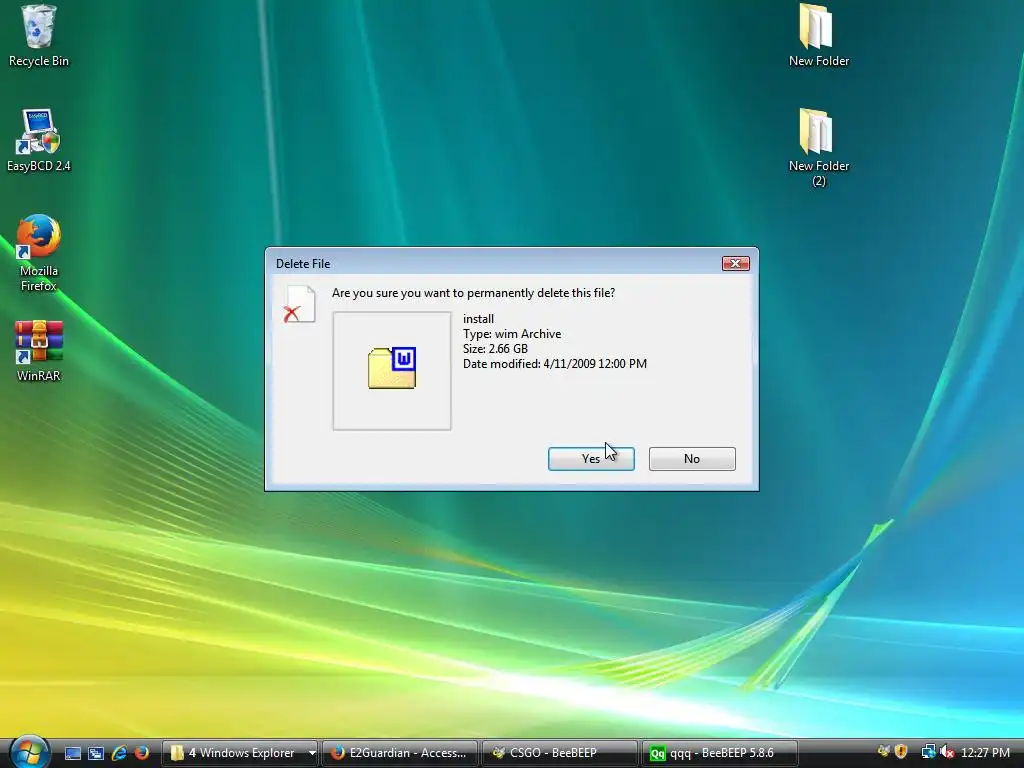Click the 'Date modified' line in dialog
1024x768 pixels.
[x=554, y=364]
